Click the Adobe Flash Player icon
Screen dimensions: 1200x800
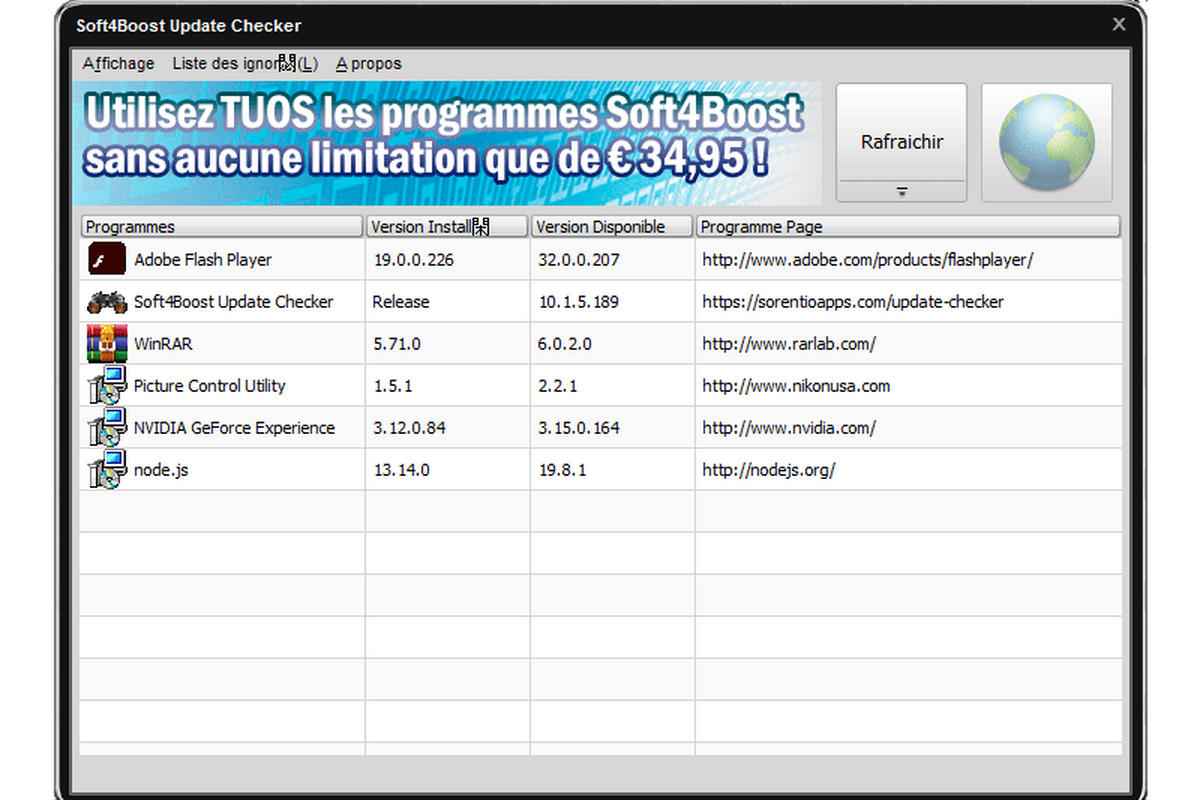pyautogui.click(x=107, y=259)
